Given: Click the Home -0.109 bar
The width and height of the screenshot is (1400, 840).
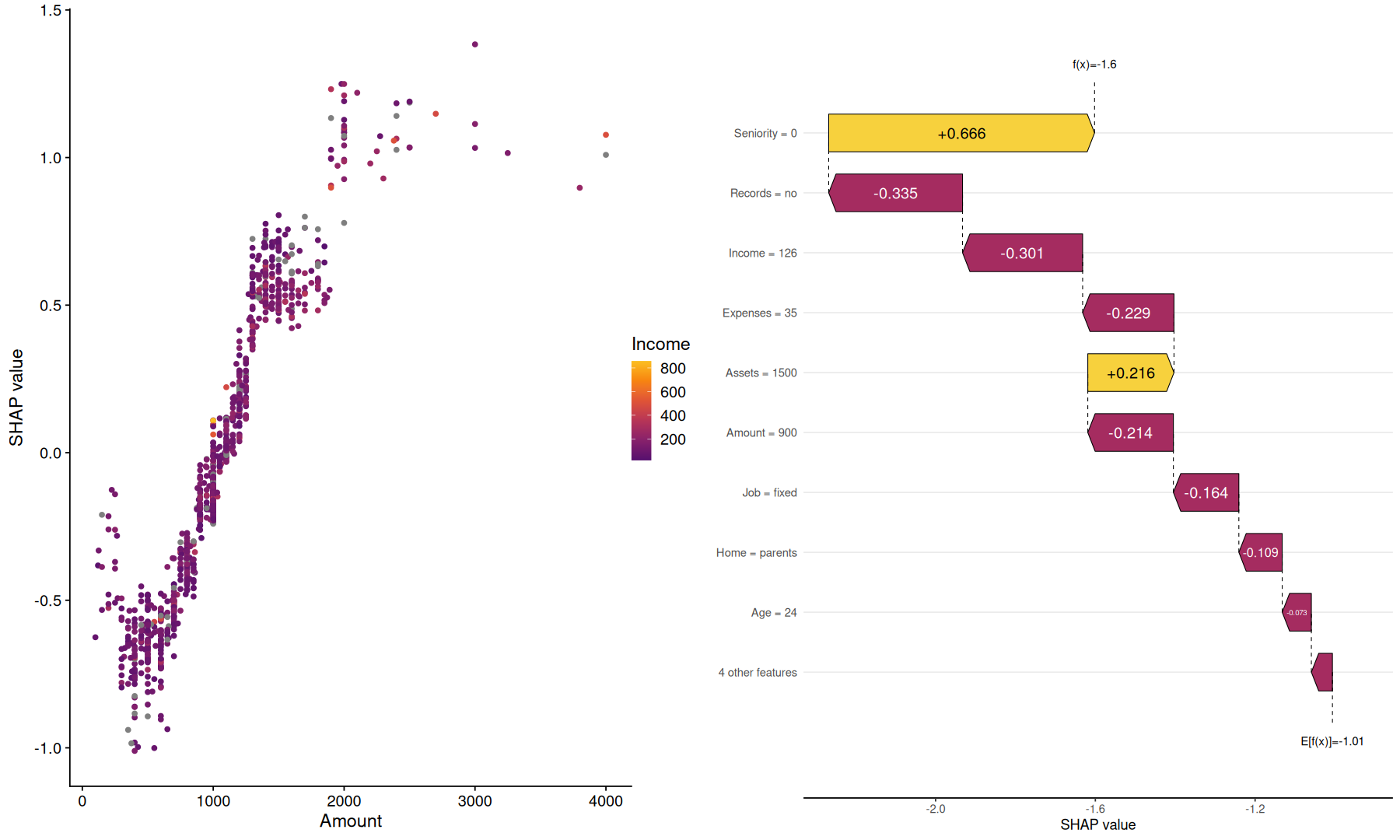Looking at the screenshot, I should [x=1261, y=552].
